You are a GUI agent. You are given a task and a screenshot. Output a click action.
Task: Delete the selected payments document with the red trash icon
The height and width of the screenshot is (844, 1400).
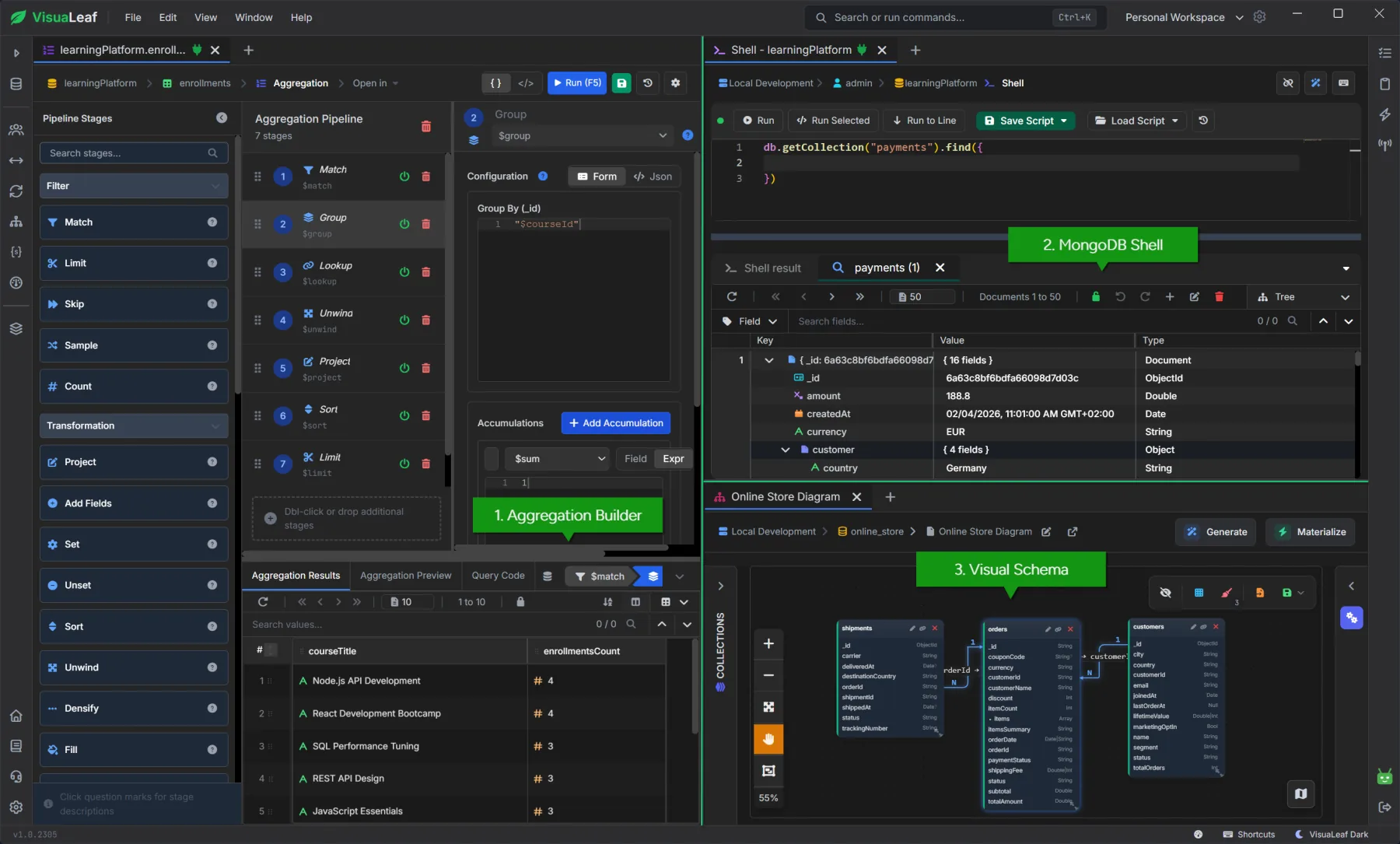(x=1219, y=296)
